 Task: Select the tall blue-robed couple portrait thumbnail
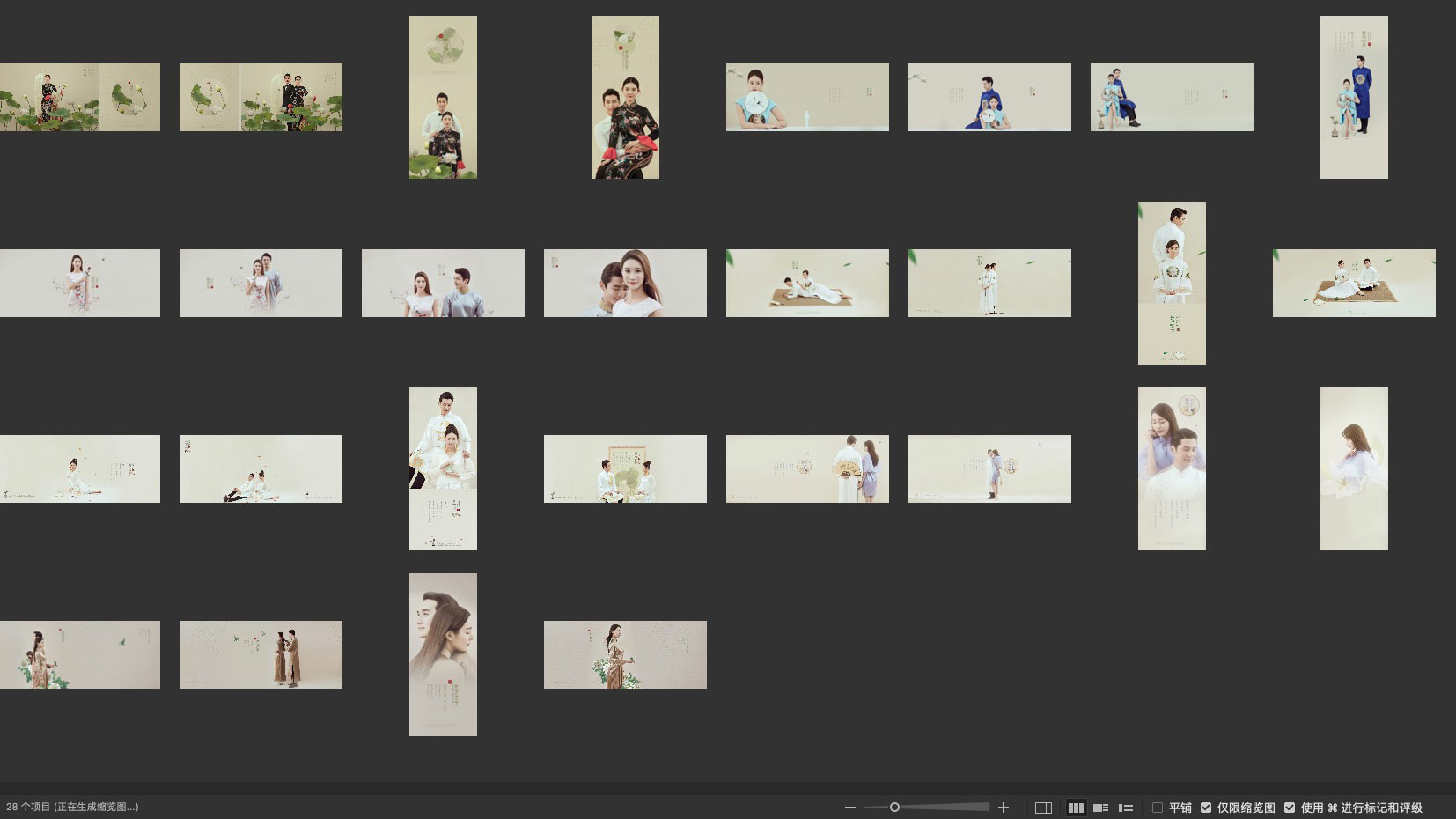(1354, 97)
